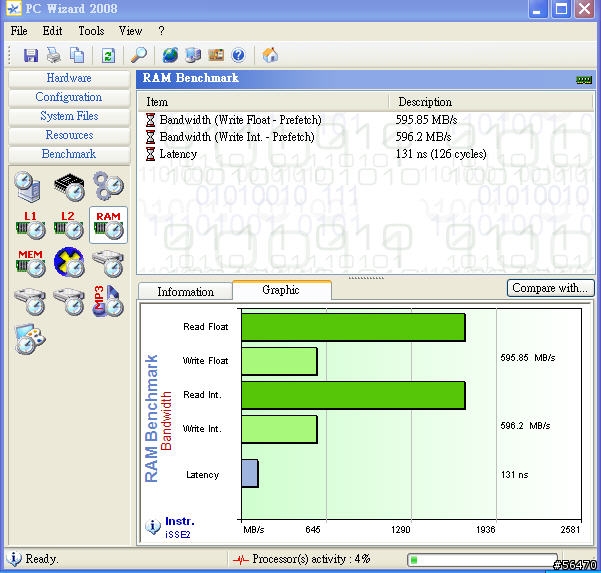Click the globe web update icon
Screen dimensions: 601x573
pos(170,55)
